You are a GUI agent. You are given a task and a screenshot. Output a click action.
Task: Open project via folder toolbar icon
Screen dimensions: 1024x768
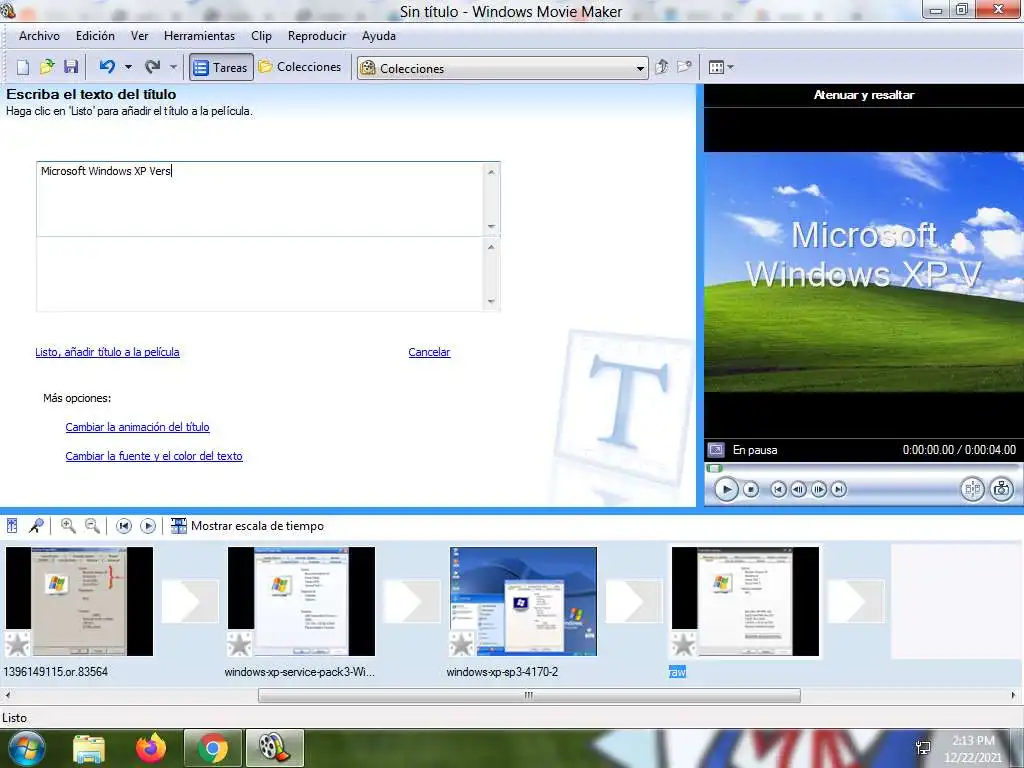[x=47, y=67]
